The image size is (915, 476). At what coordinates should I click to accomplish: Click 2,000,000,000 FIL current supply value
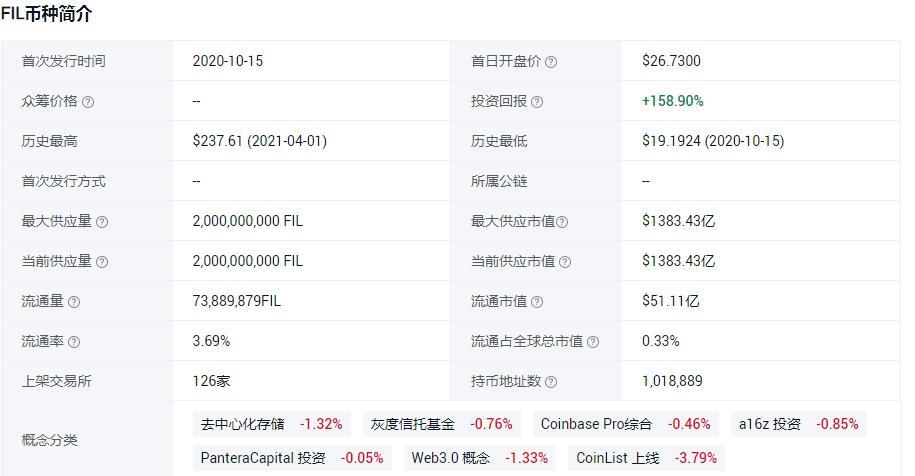(247, 261)
